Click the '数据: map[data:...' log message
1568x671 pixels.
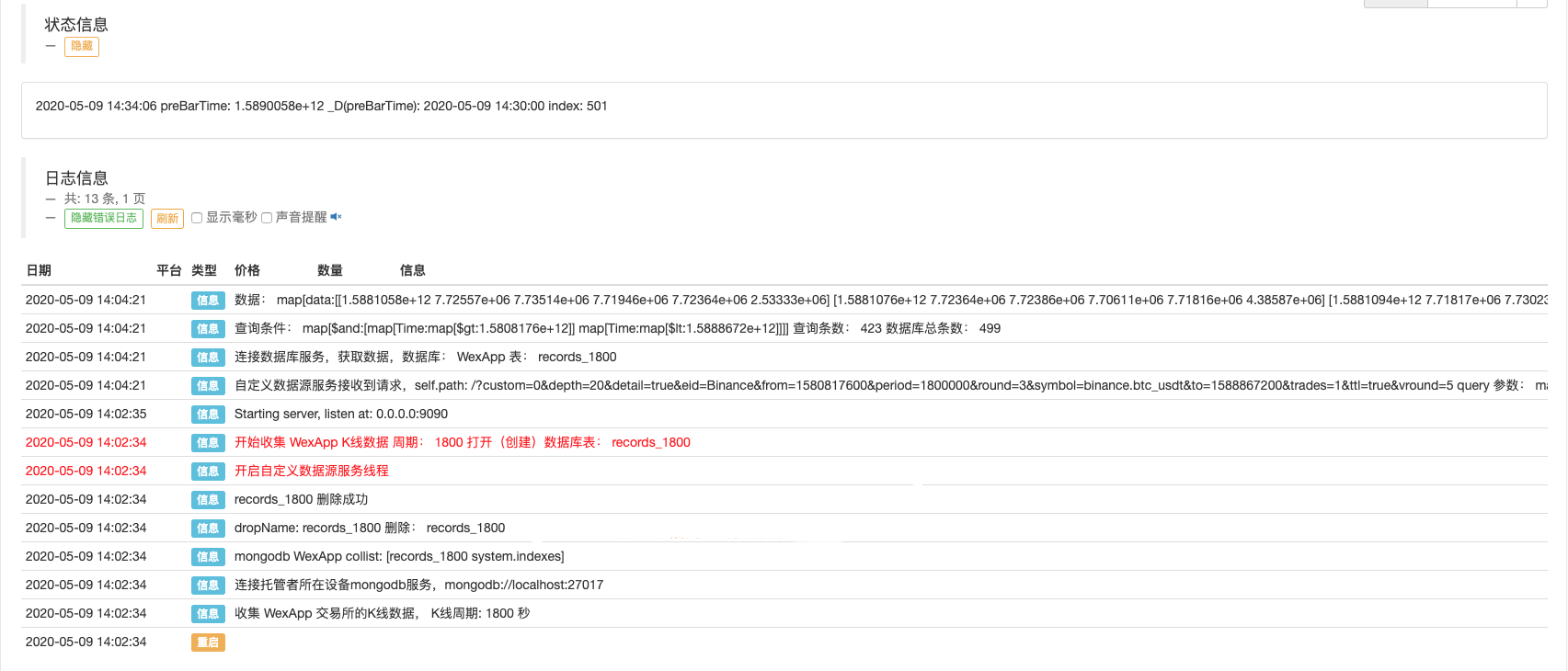point(890,300)
